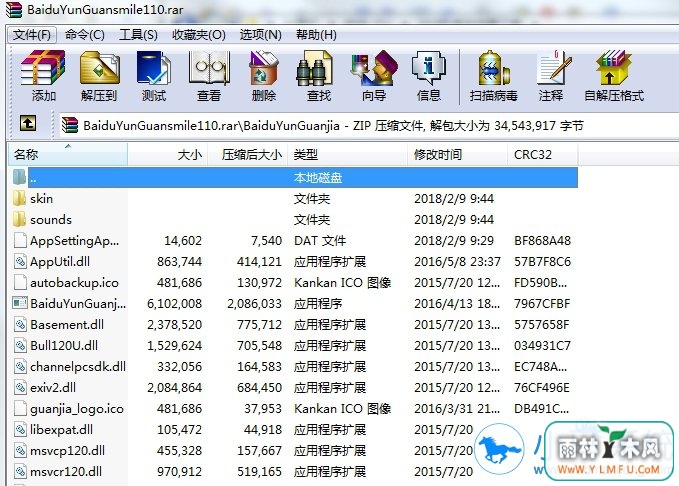The height and width of the screenshot is (486, 679).
Task: Click the msvcr120.dll file icon
Action: [20, 471]
